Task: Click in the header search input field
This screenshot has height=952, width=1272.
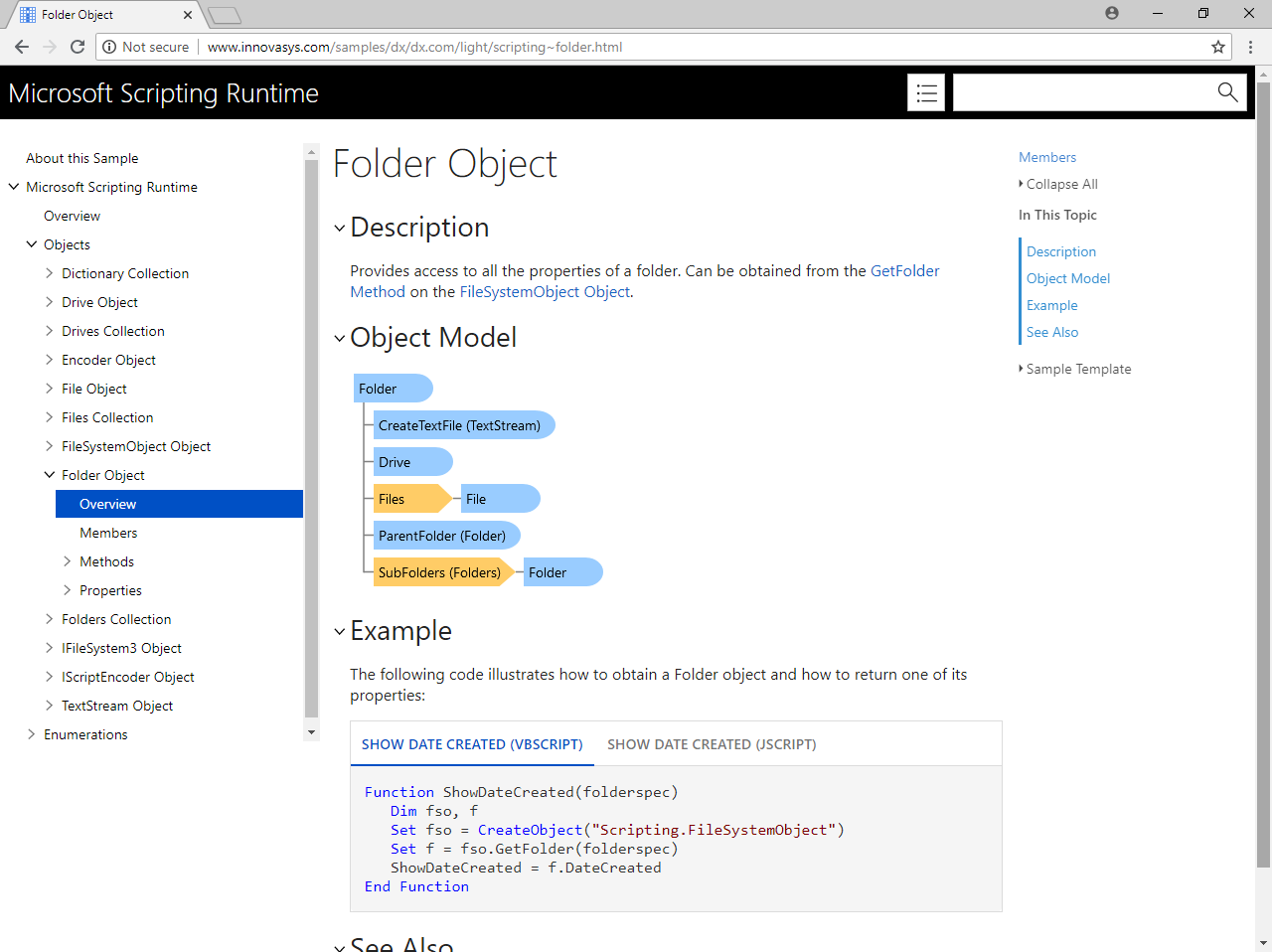Action: coord(1083,92)
